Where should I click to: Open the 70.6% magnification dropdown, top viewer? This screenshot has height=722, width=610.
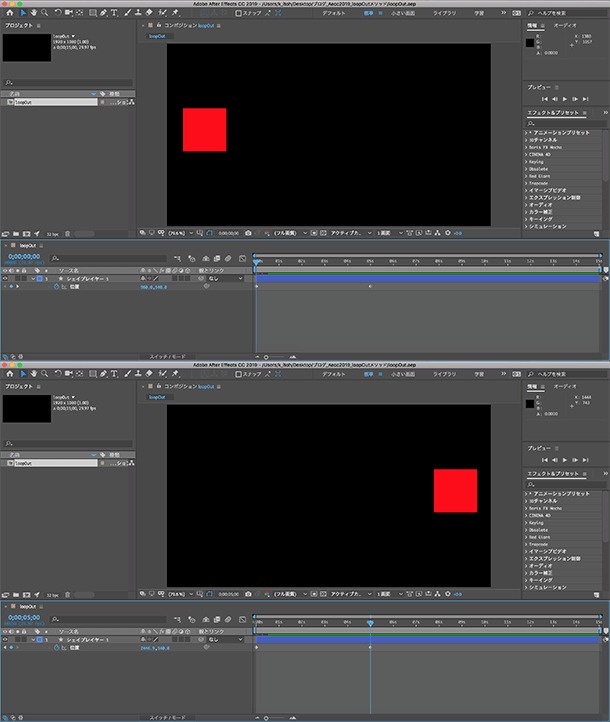180,233
